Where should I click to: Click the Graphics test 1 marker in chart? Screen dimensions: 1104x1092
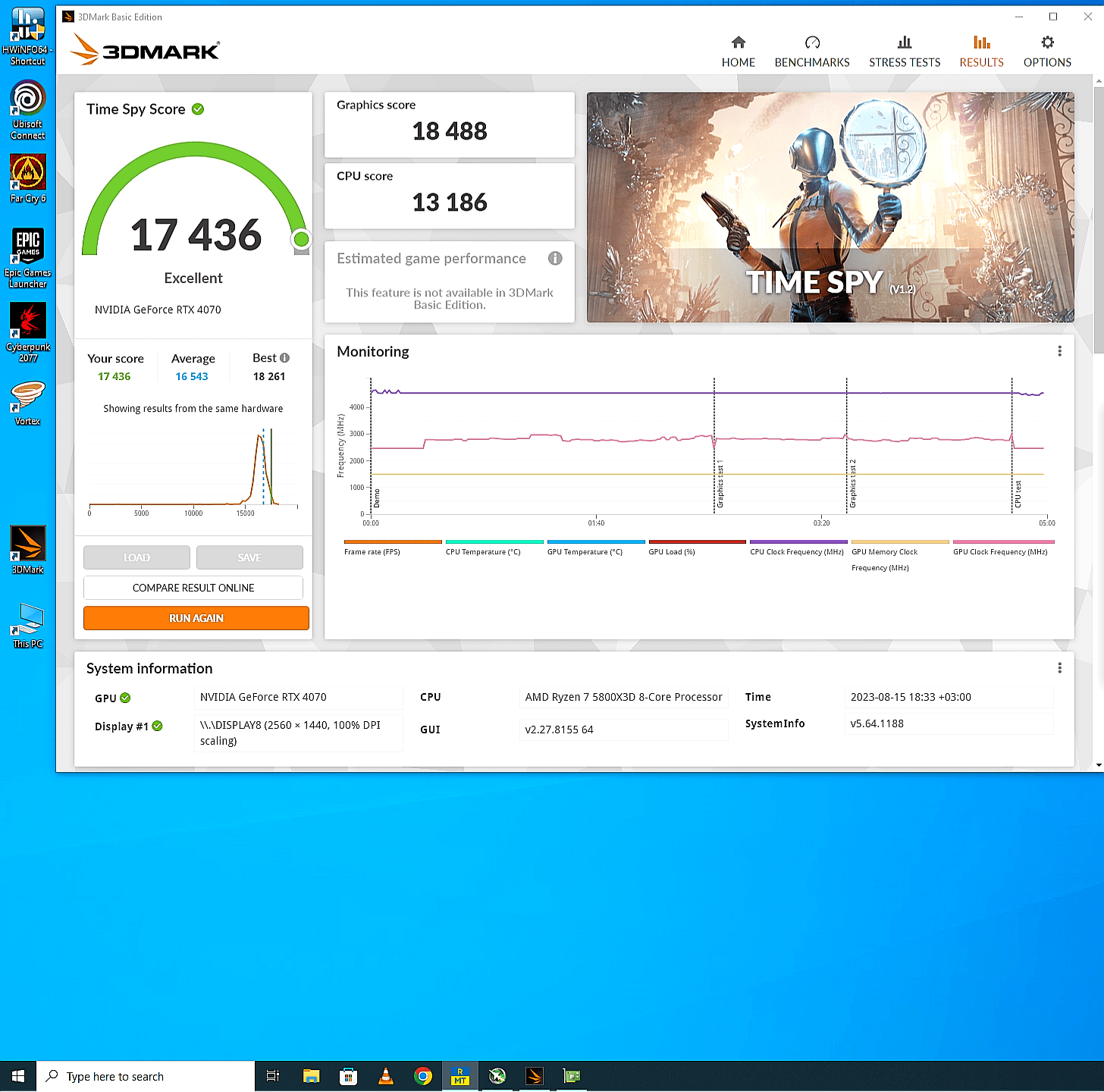(720, 484)
